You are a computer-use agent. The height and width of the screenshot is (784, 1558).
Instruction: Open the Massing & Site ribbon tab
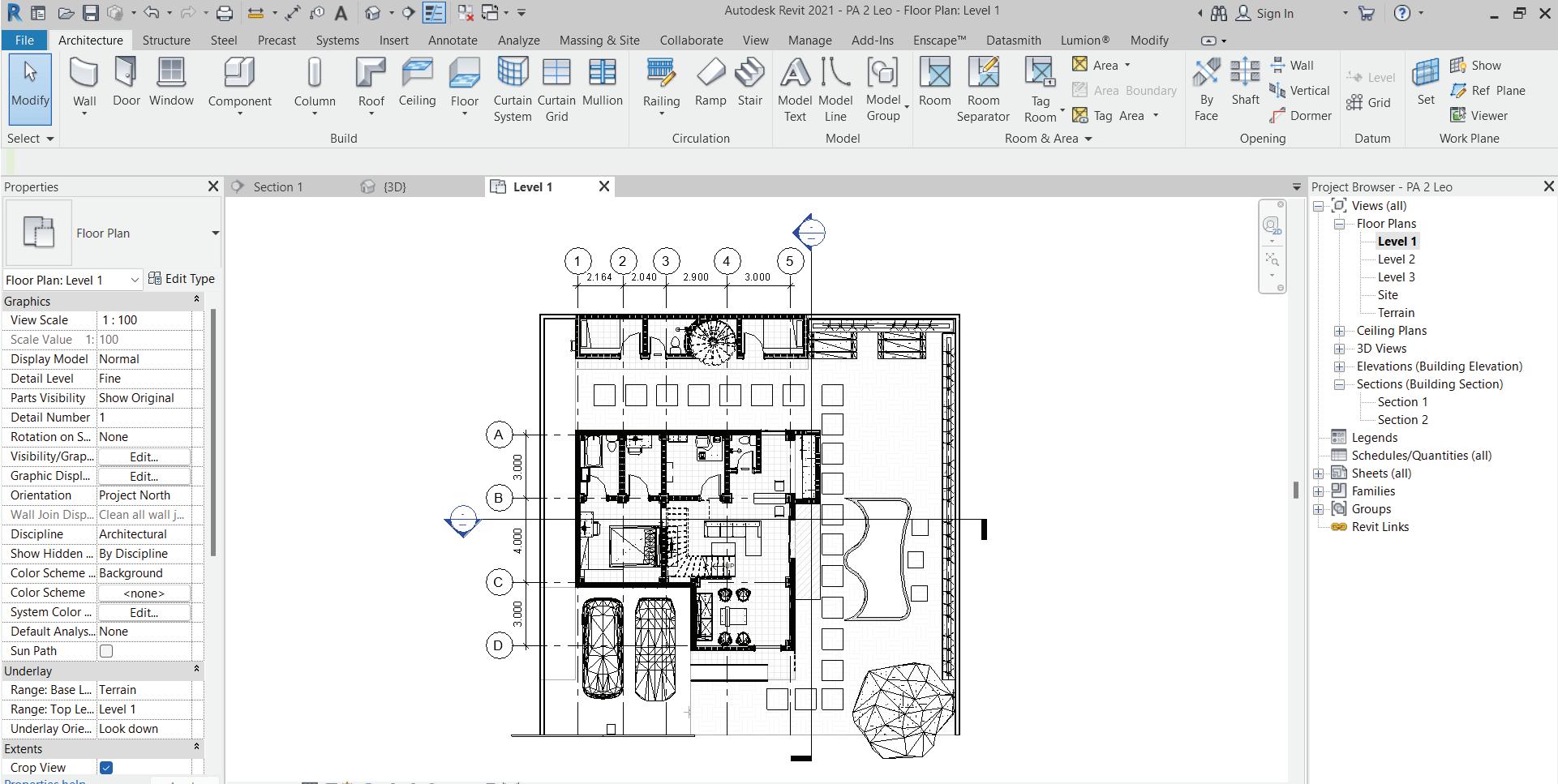[x=599, y=40]
